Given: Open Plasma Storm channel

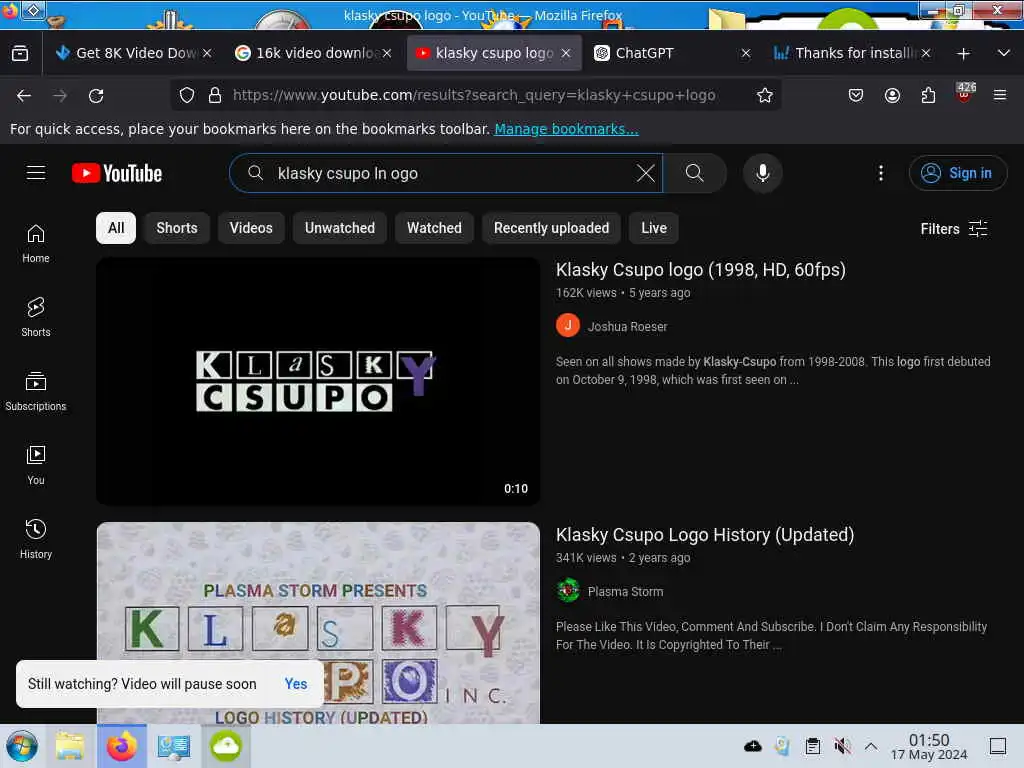Looking at the screenshot, I should click(625, 592).
